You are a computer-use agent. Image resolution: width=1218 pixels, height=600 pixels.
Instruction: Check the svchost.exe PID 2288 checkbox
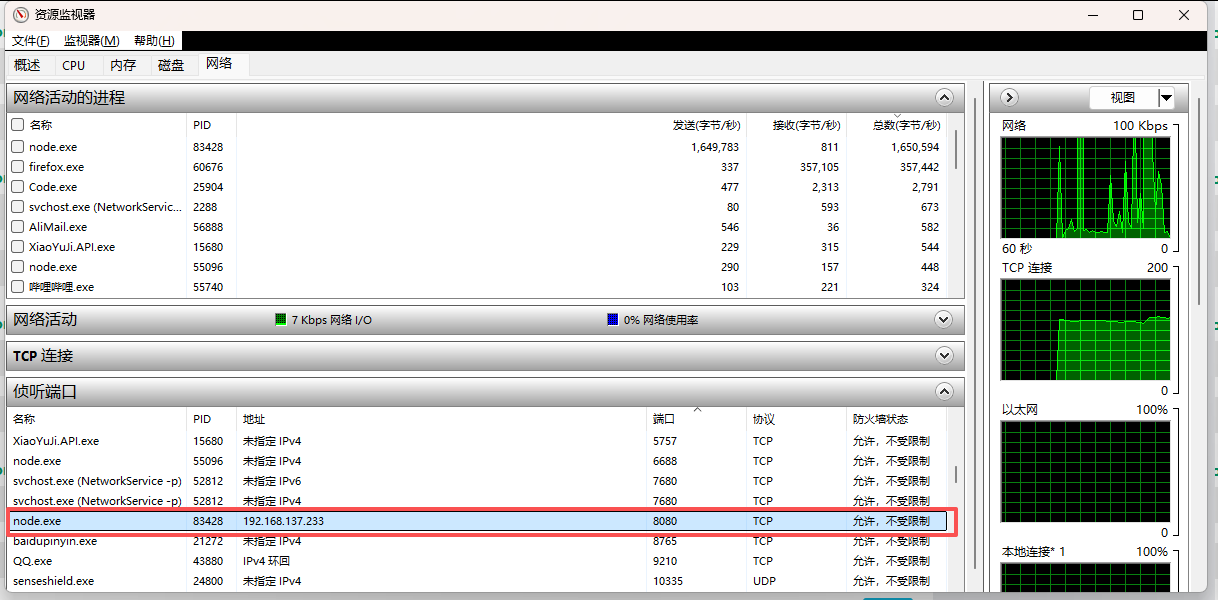[17, 207]
